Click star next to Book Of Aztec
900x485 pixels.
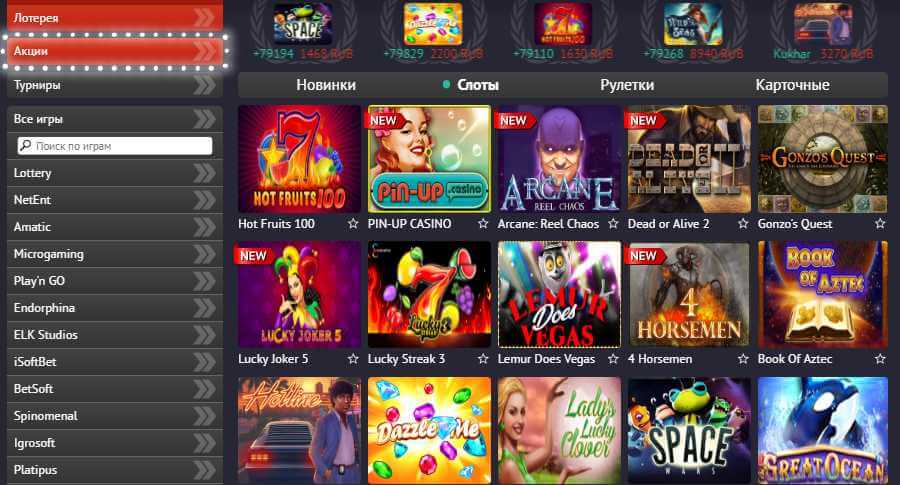[880, 359]
